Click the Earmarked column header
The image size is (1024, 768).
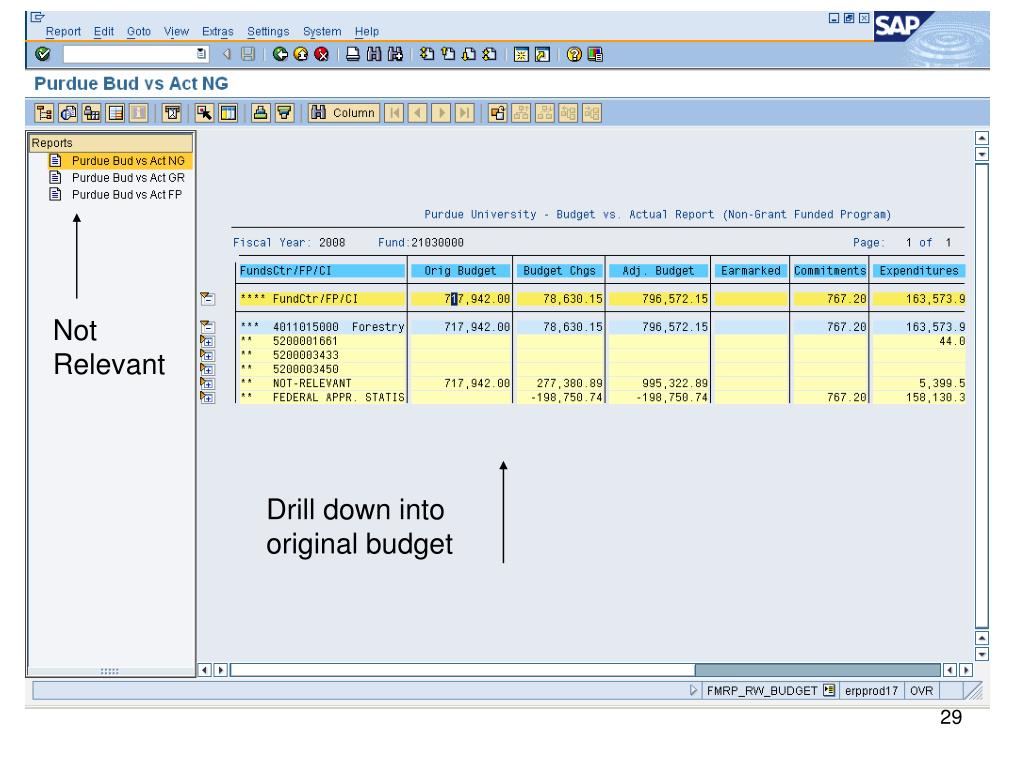coord(750,270)
